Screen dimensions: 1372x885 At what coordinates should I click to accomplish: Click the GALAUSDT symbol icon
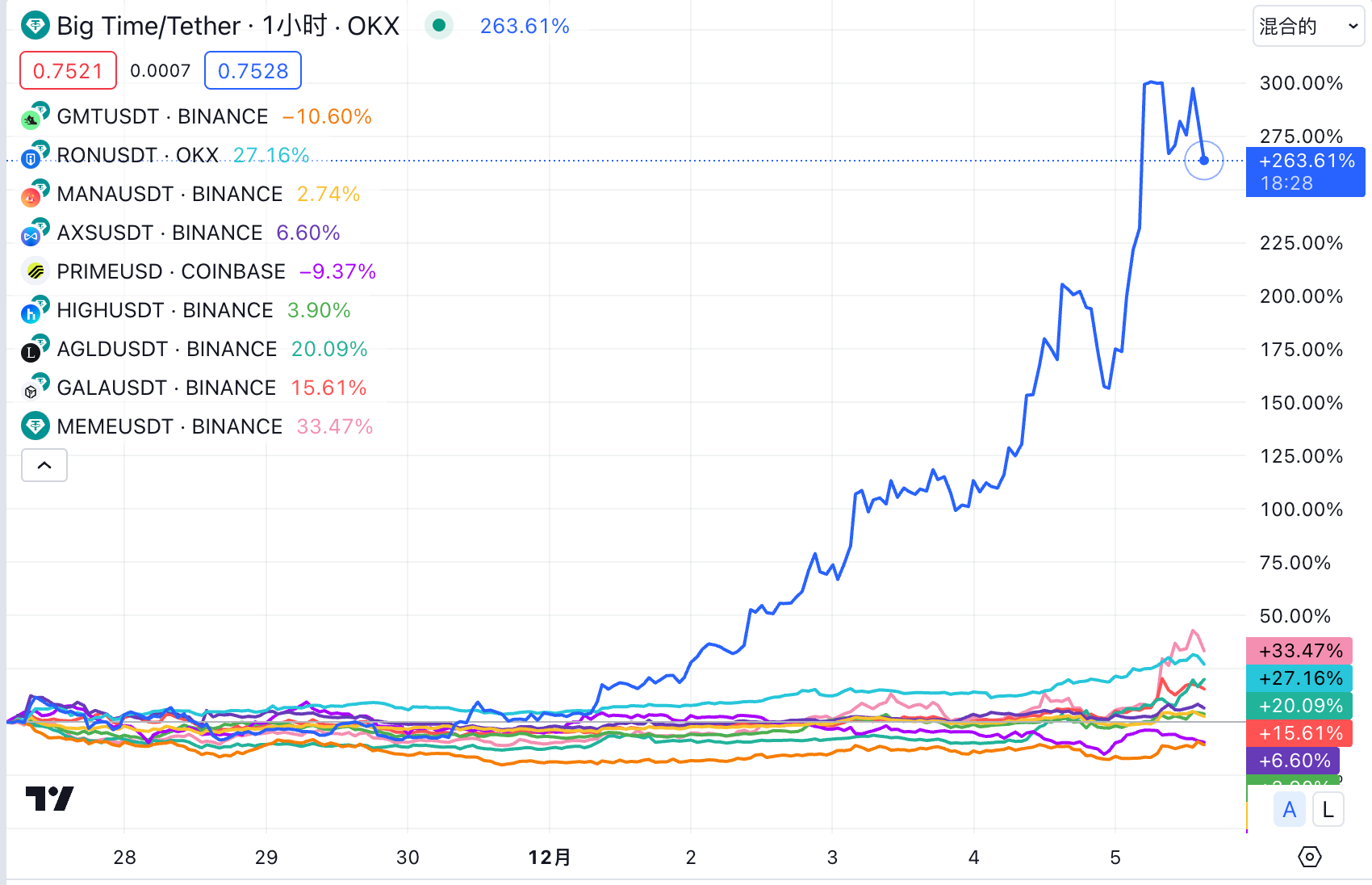click(35, 388)
